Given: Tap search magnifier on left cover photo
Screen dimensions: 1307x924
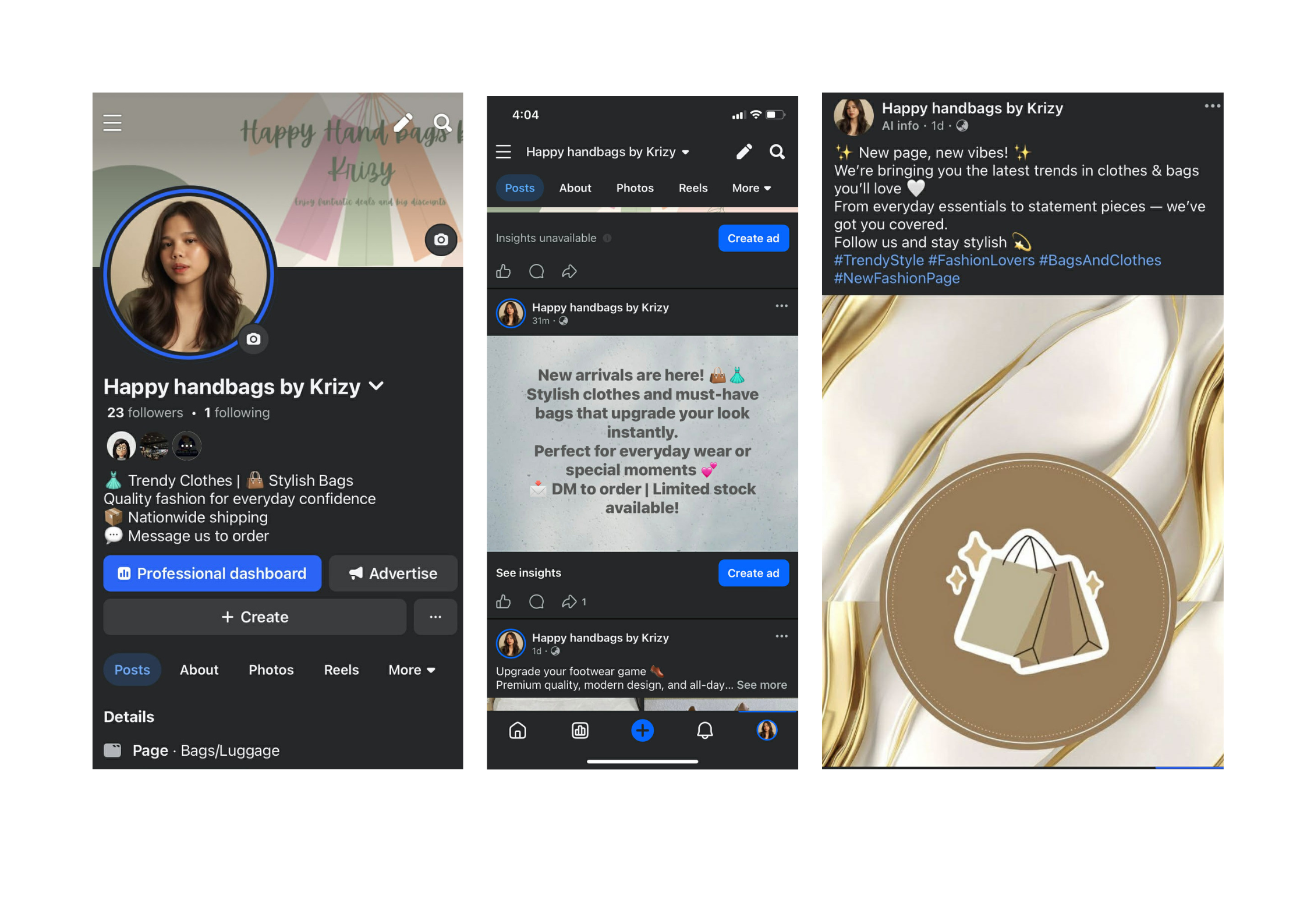Looking at the screenshot, I should click(442, 123).
